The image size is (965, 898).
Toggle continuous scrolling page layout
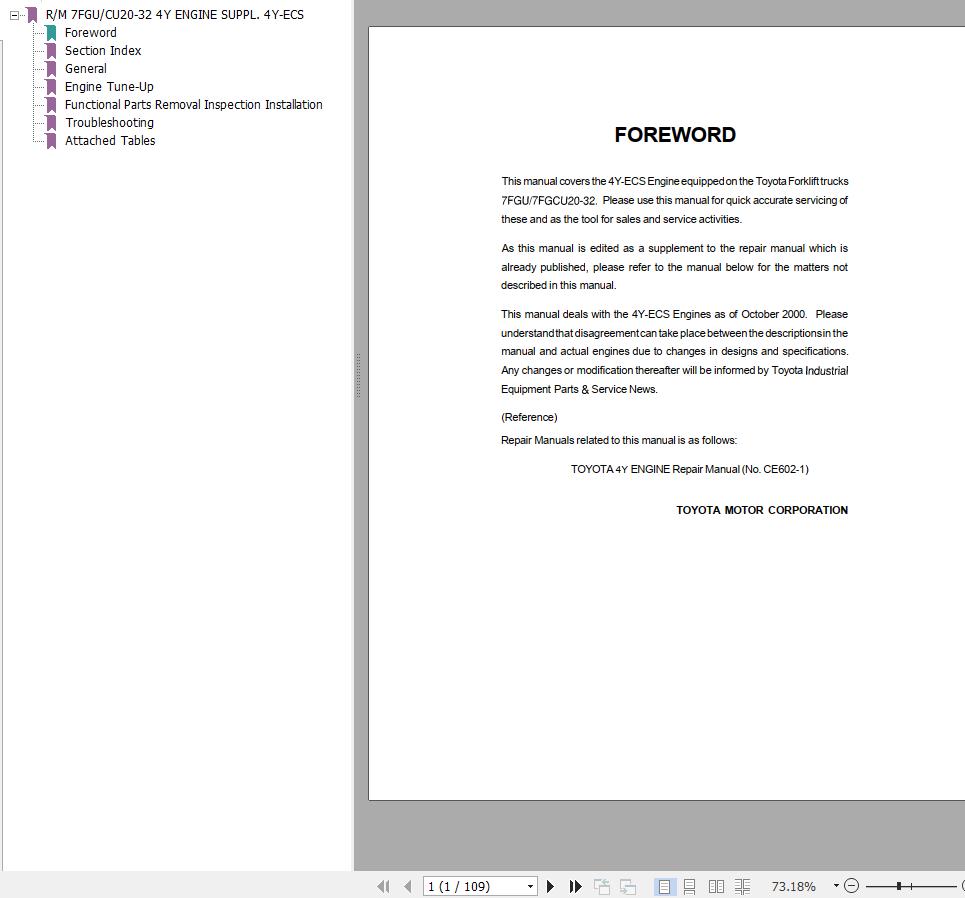pos(690,886)
